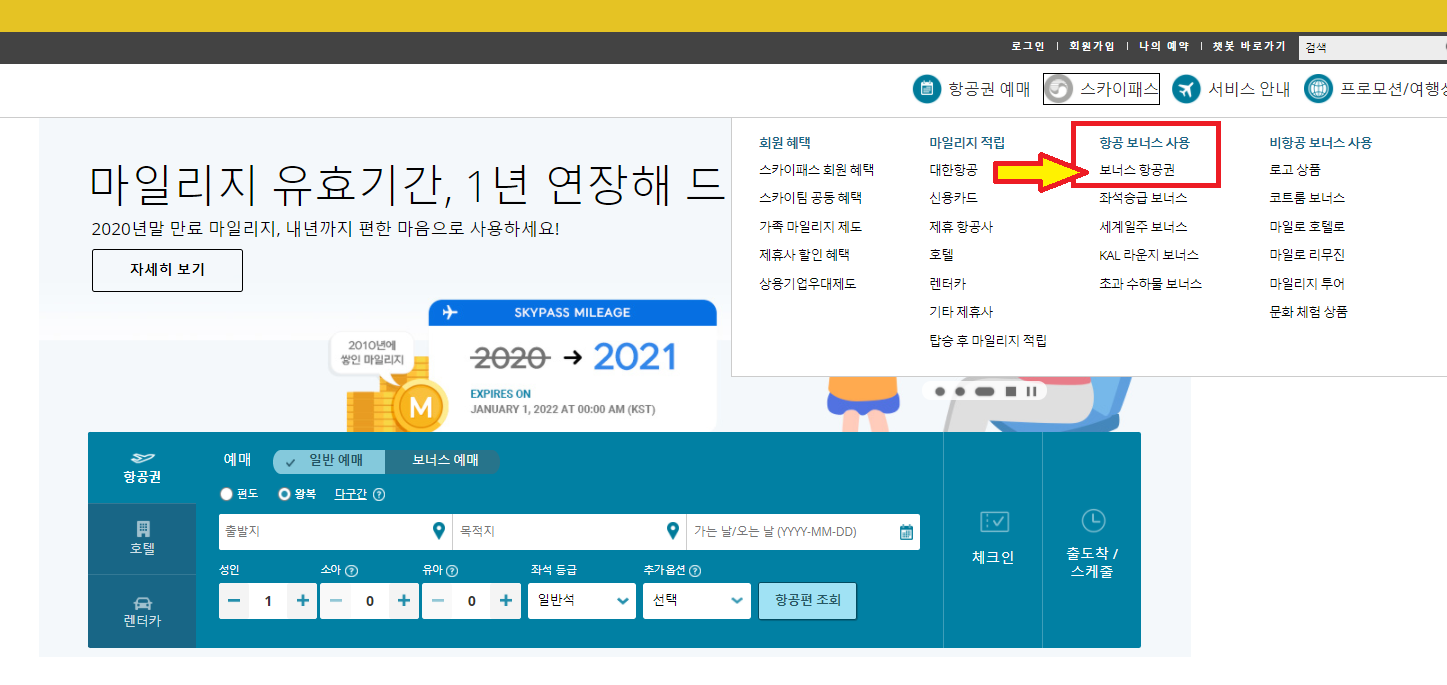
Task: Click the 서비스 안내 nav label
Action: coord(1249,89)
